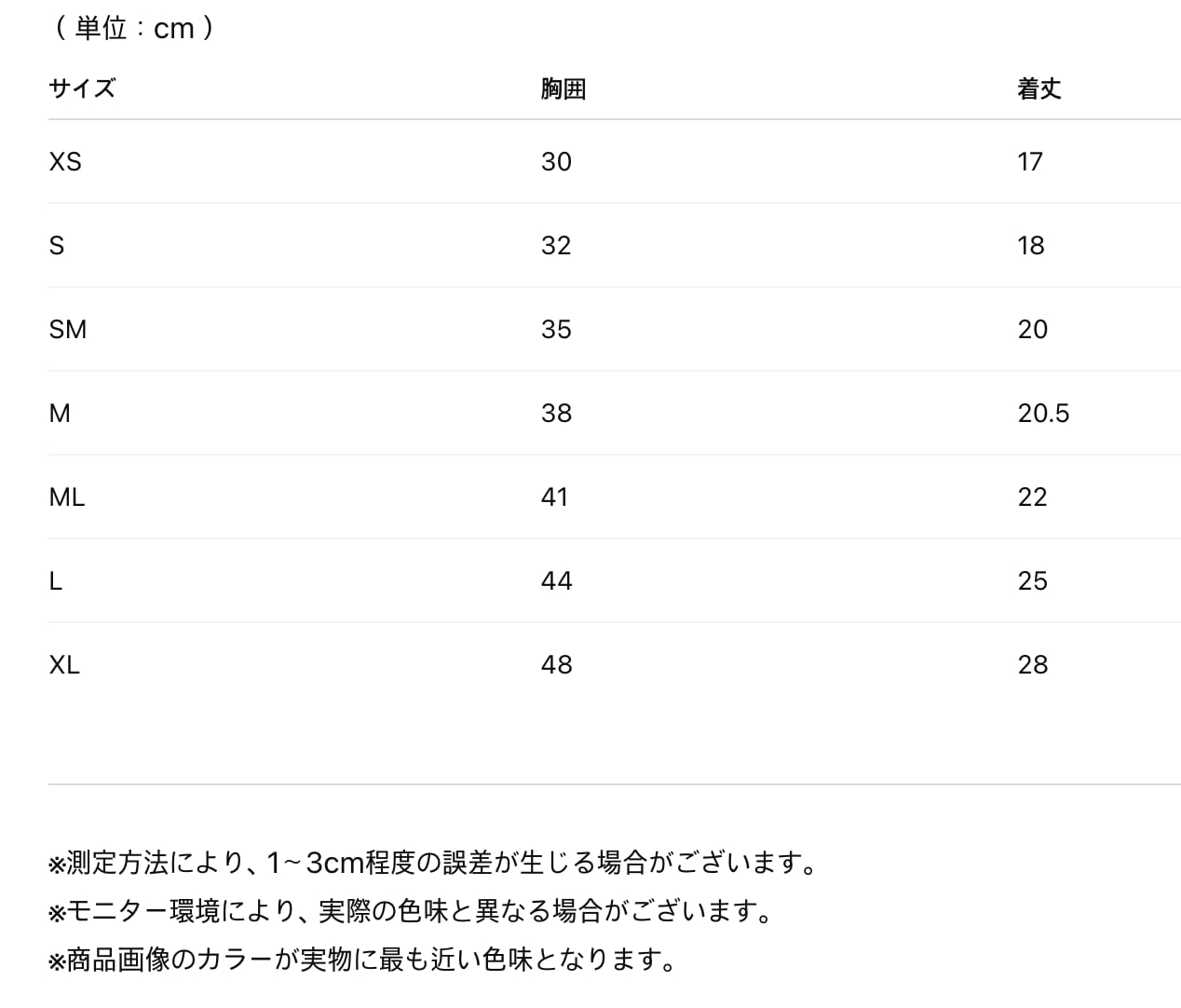Viewport: 1181px width, 1008px height.
Task: Click the length value 17 for XS
Action: click(1030, 162)
